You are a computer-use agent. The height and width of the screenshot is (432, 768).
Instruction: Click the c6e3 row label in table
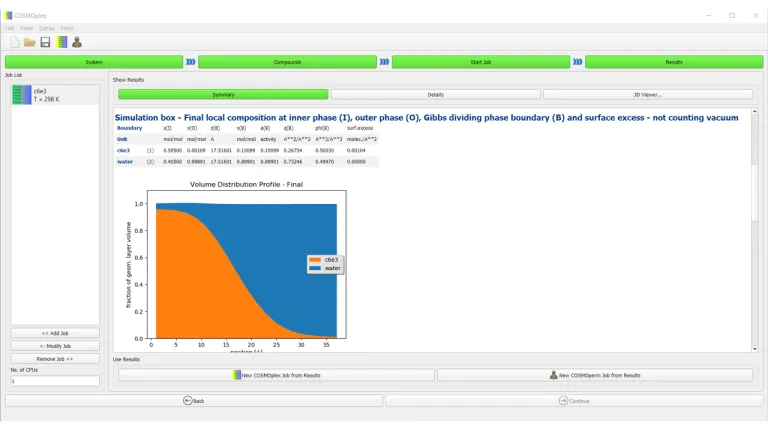click(123, 150)
